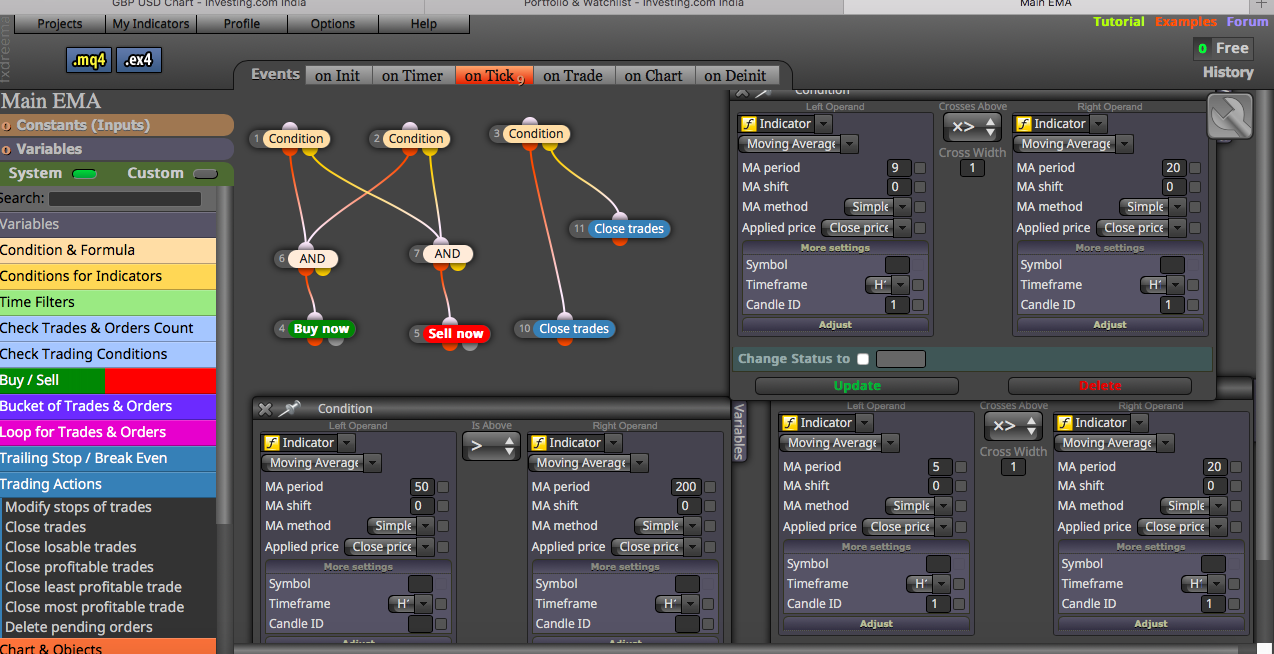
Task: Click f icon of Indicator above MA period 200
Action: click(x=539, y=443)
